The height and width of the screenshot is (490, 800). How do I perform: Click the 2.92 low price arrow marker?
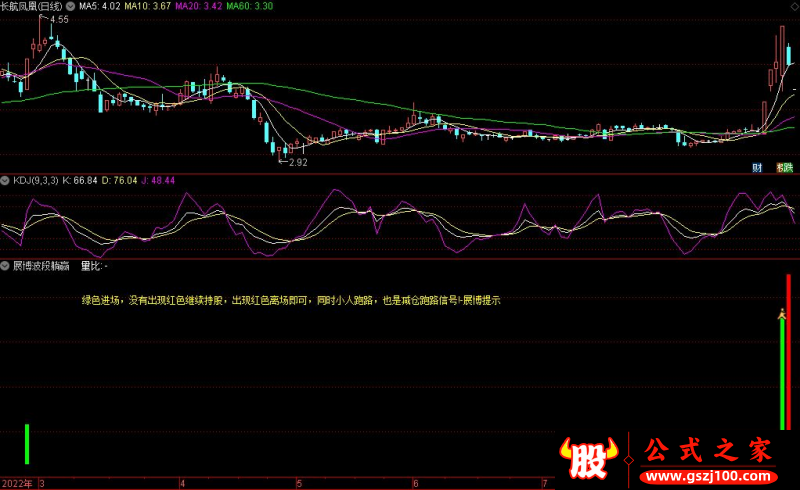point(294,162)
